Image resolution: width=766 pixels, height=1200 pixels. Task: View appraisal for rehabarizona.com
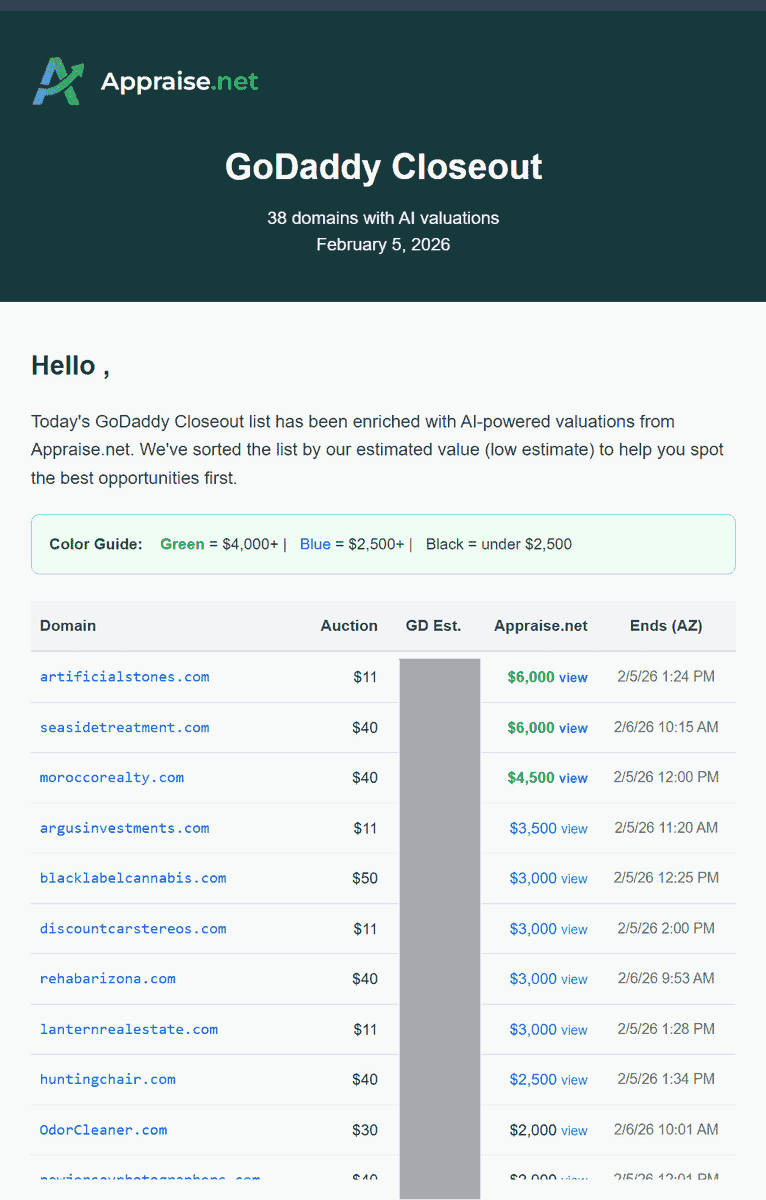tap(574, 979)
